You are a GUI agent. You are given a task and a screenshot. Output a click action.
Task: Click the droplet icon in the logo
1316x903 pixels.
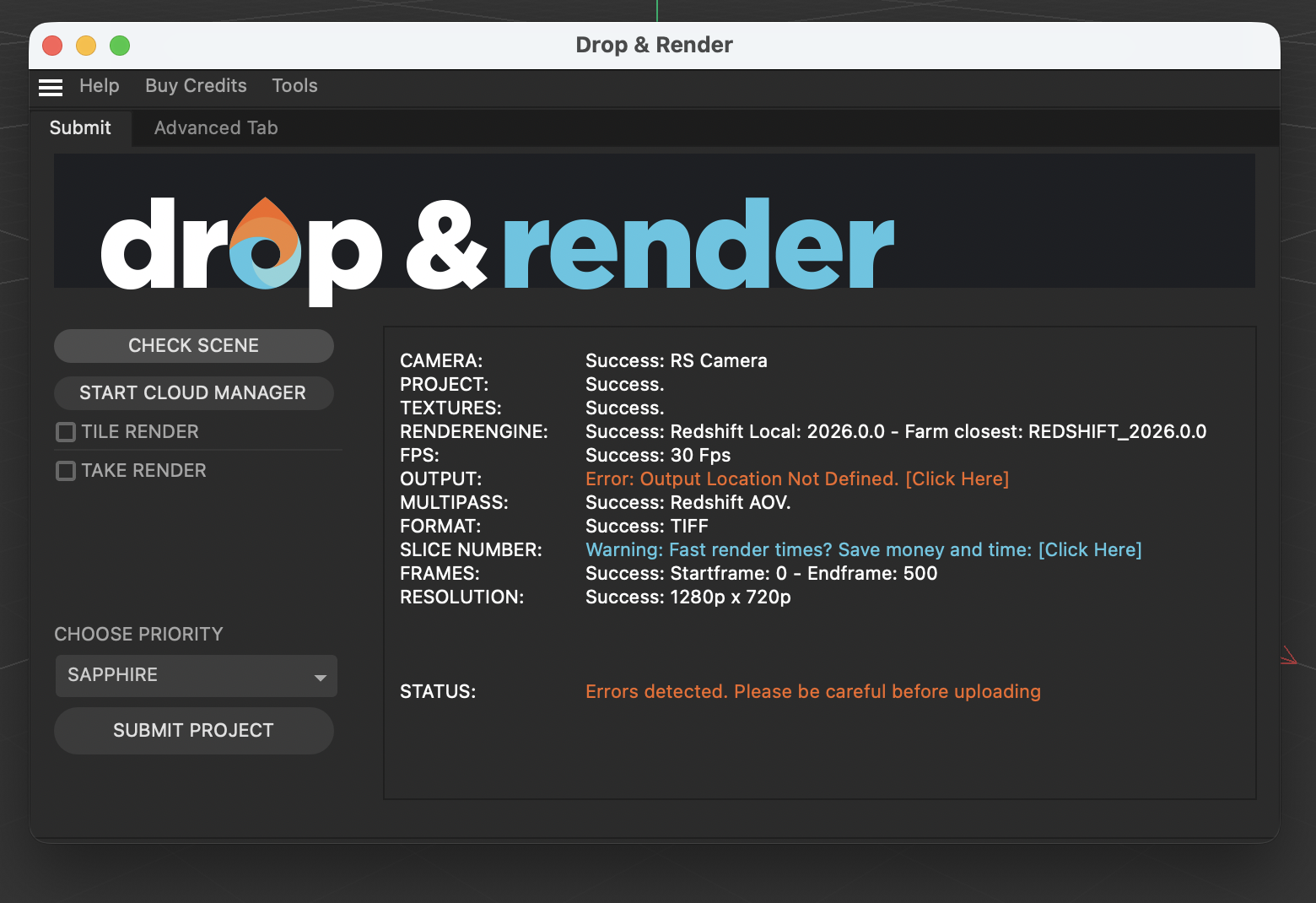pos(267,245)
